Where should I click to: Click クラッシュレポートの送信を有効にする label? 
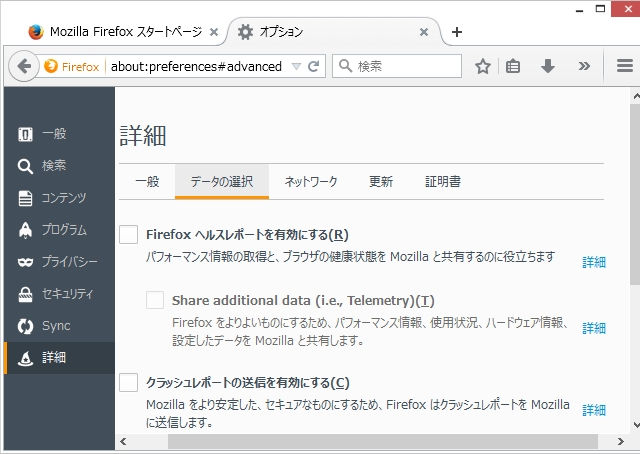pos(248,383)
